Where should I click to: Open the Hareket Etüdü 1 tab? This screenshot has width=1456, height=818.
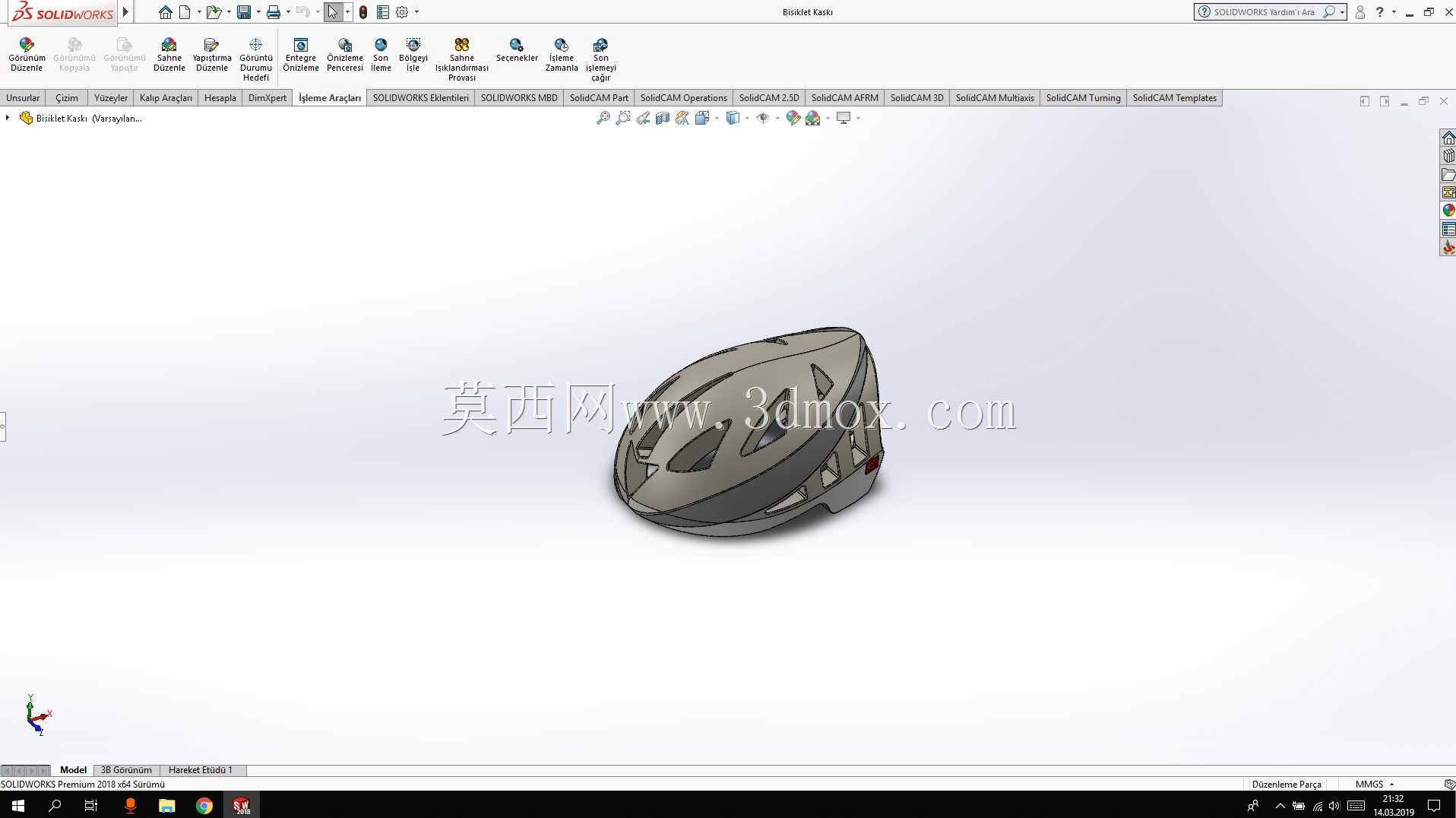pyautogui.click(x=201, y=770)
